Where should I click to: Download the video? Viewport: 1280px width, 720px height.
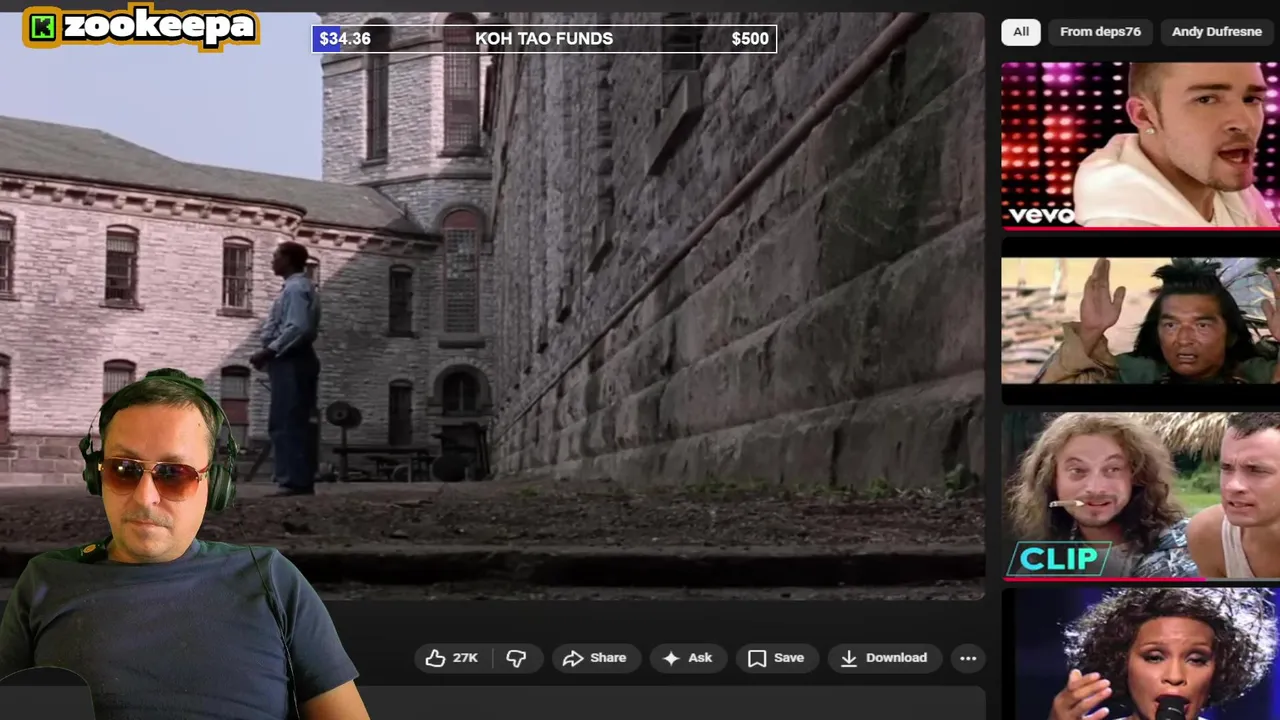[885, 658]
